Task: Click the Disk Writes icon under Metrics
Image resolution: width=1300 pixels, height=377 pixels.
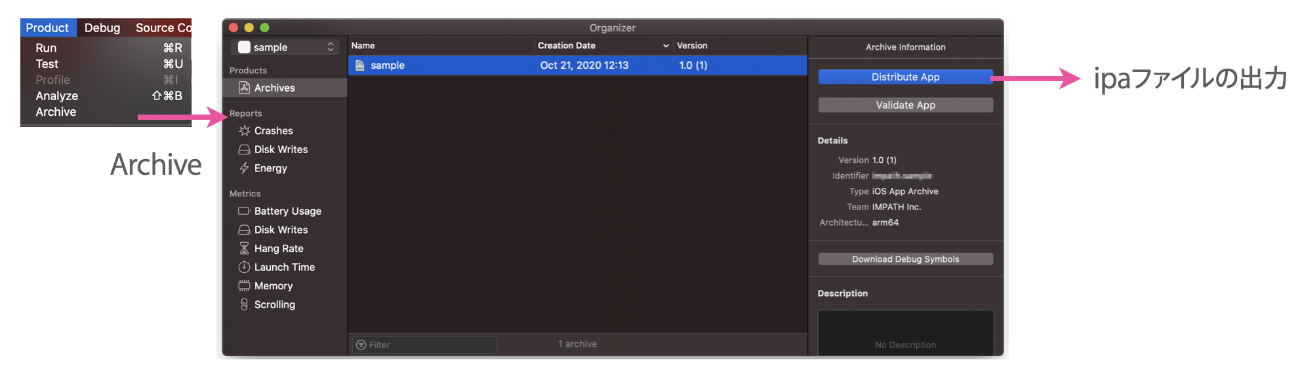Action: coord(244,230)
